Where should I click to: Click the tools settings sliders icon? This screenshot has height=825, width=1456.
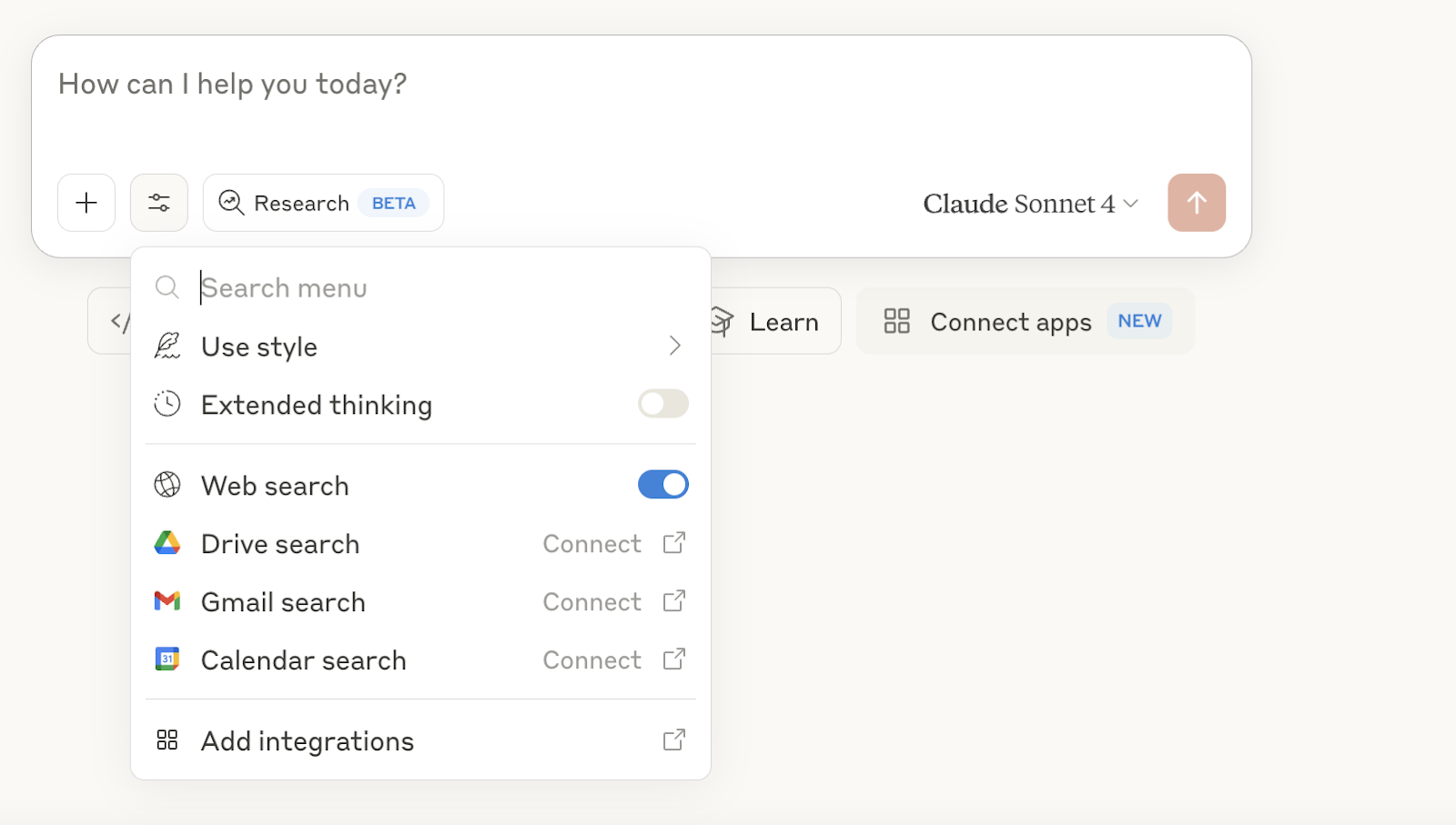coord(159,203)
